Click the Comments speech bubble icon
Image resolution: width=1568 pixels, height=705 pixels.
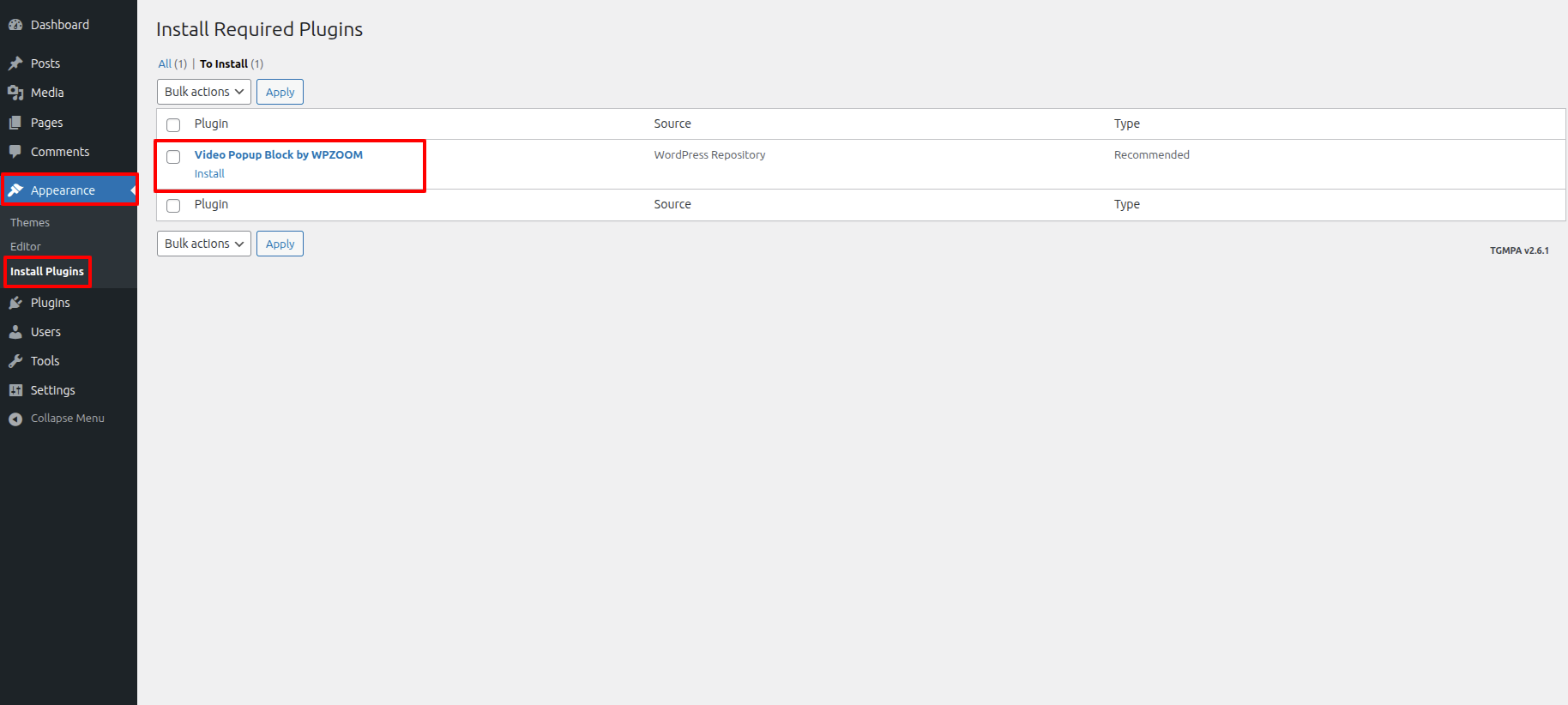(15, 152)
